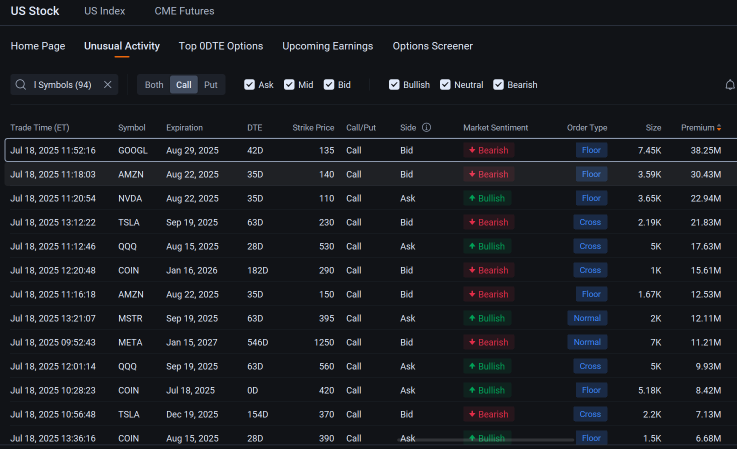Open the Options Screener tab
Screen dimensions: 737x449
433,46
